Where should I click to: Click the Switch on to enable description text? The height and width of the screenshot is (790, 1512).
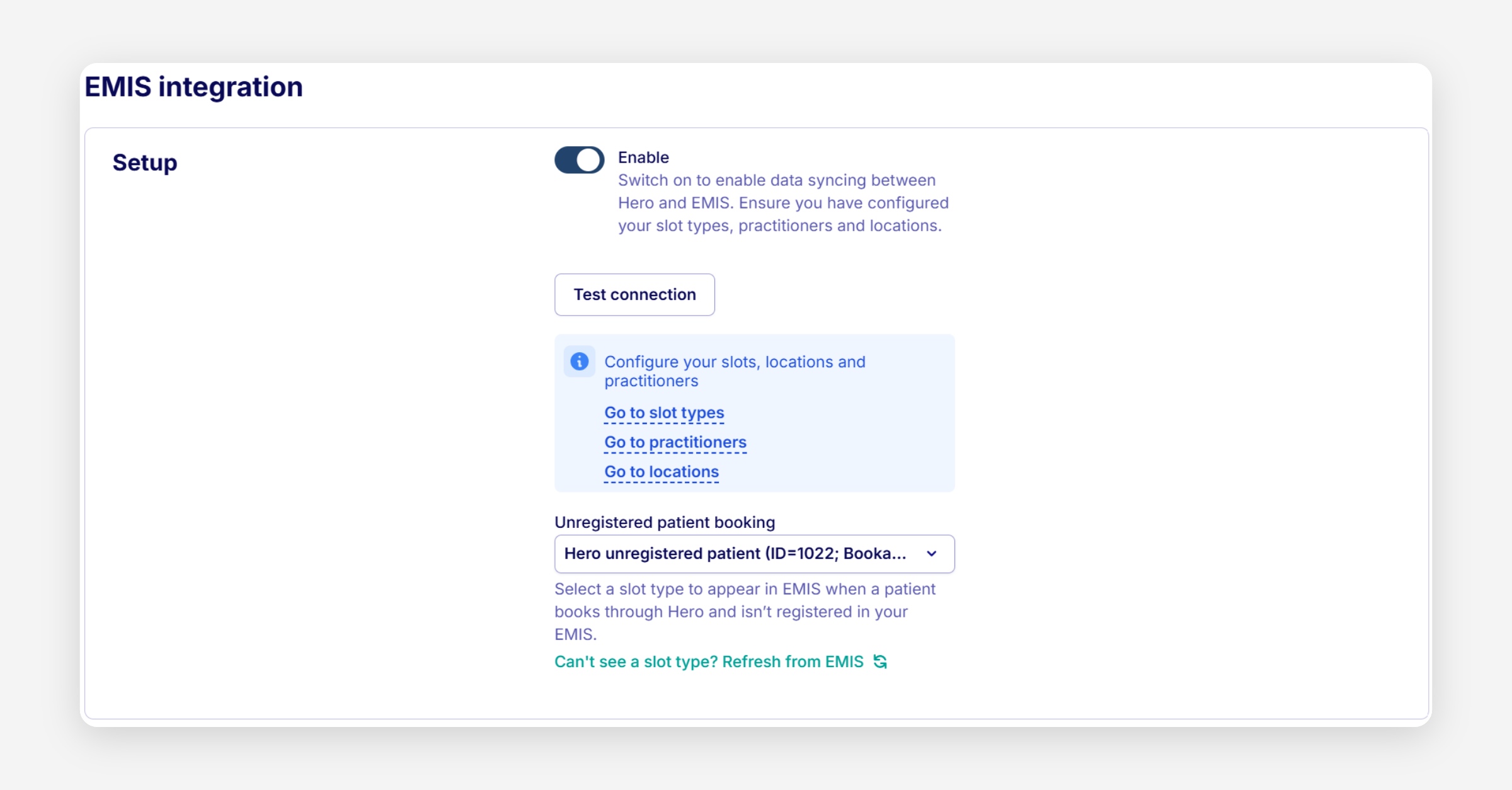point(782,203)
